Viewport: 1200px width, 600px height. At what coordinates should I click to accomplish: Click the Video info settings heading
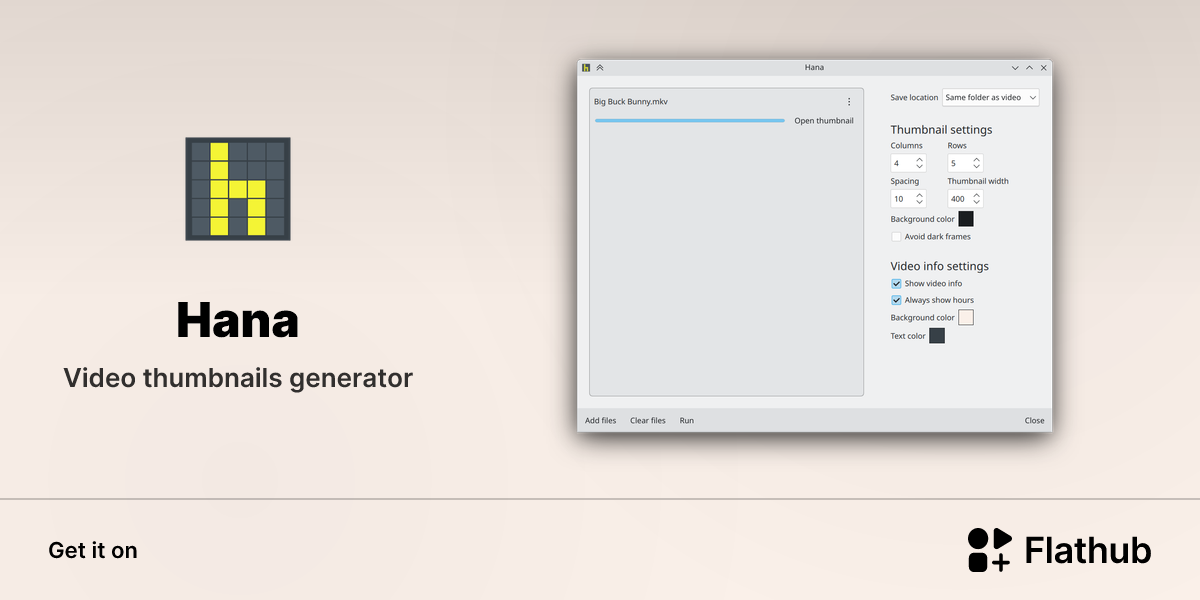click(939, 266)
